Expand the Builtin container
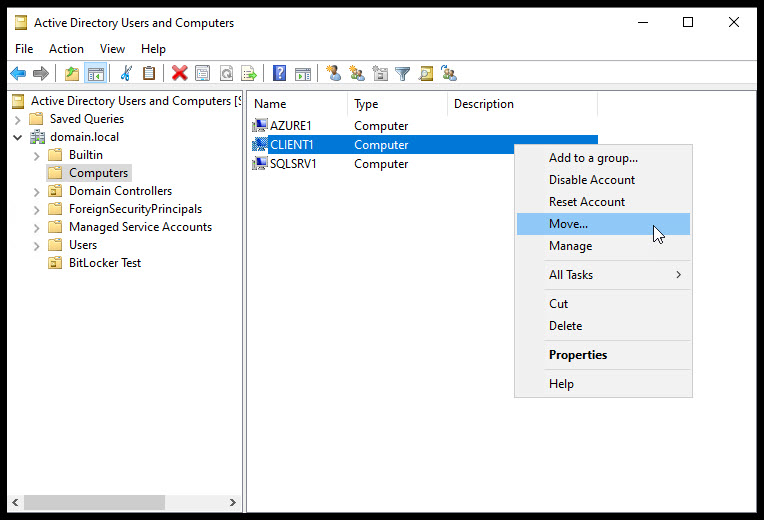Image resolution: width=764 pixels, height=520 pixels. [x=37, y=156]
